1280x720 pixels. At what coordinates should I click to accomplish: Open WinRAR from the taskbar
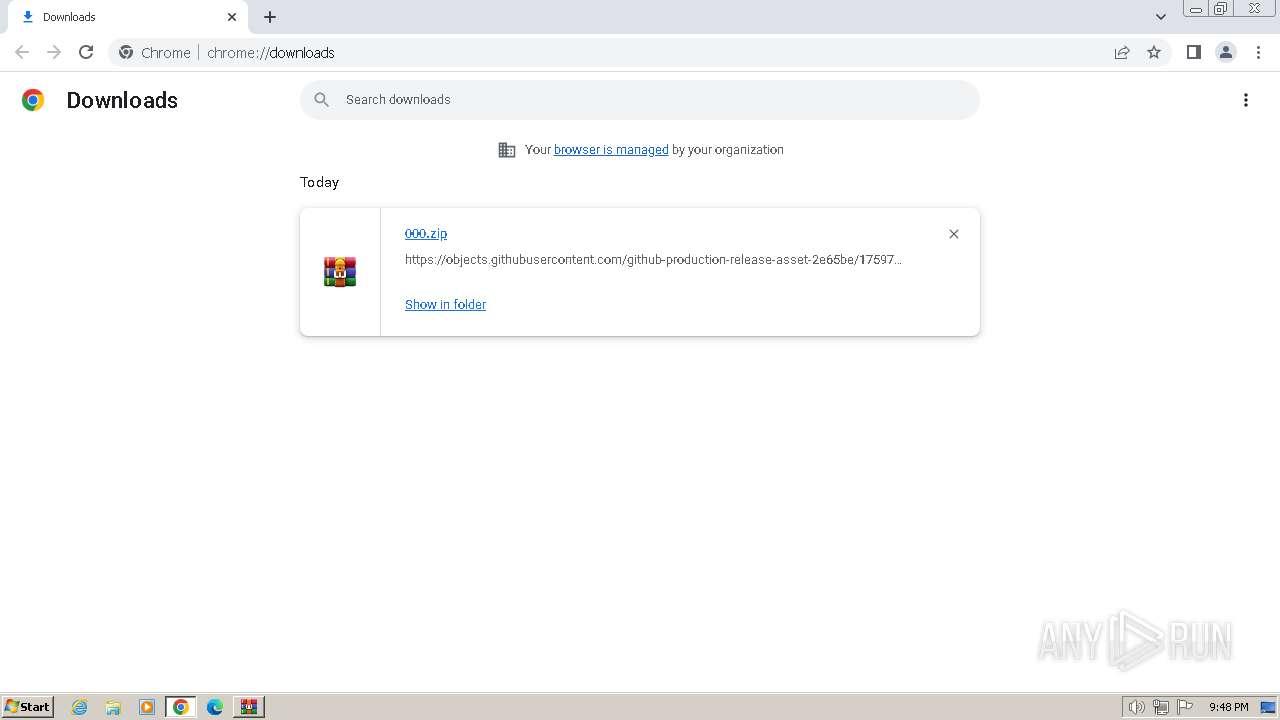pyautogui.click(x=248, y=707)
